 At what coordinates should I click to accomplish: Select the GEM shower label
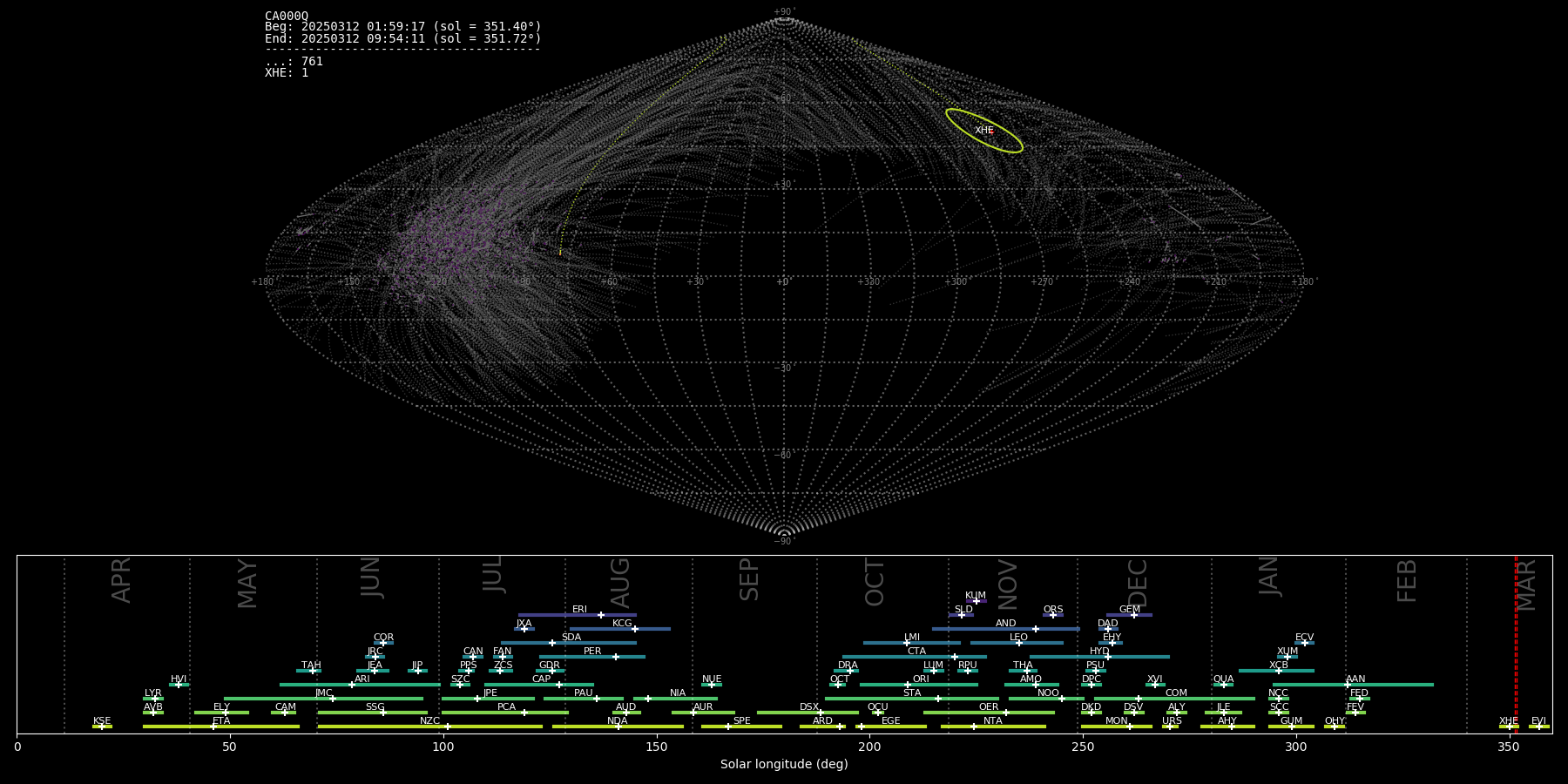tap(1130, 610)
